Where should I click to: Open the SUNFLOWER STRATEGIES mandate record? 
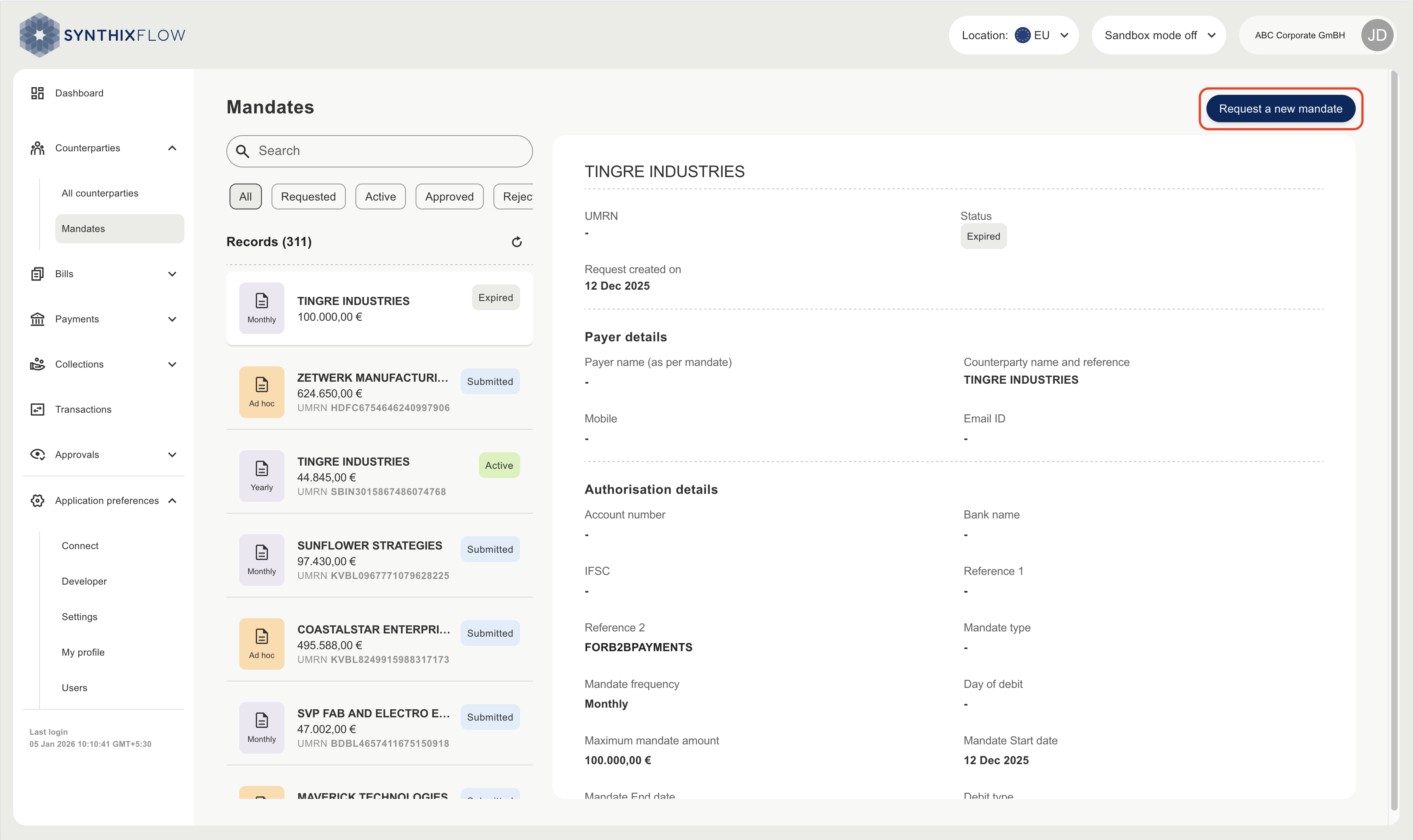(x=379, y=560)
